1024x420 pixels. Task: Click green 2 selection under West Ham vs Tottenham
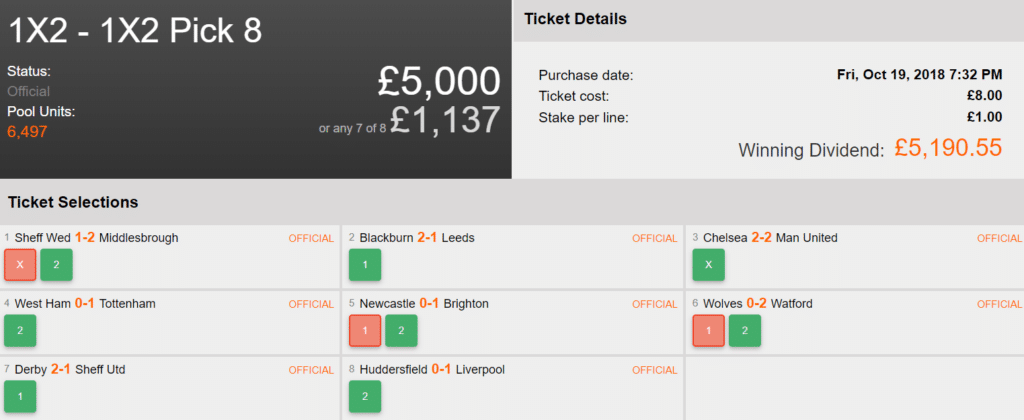click(20, 331)
